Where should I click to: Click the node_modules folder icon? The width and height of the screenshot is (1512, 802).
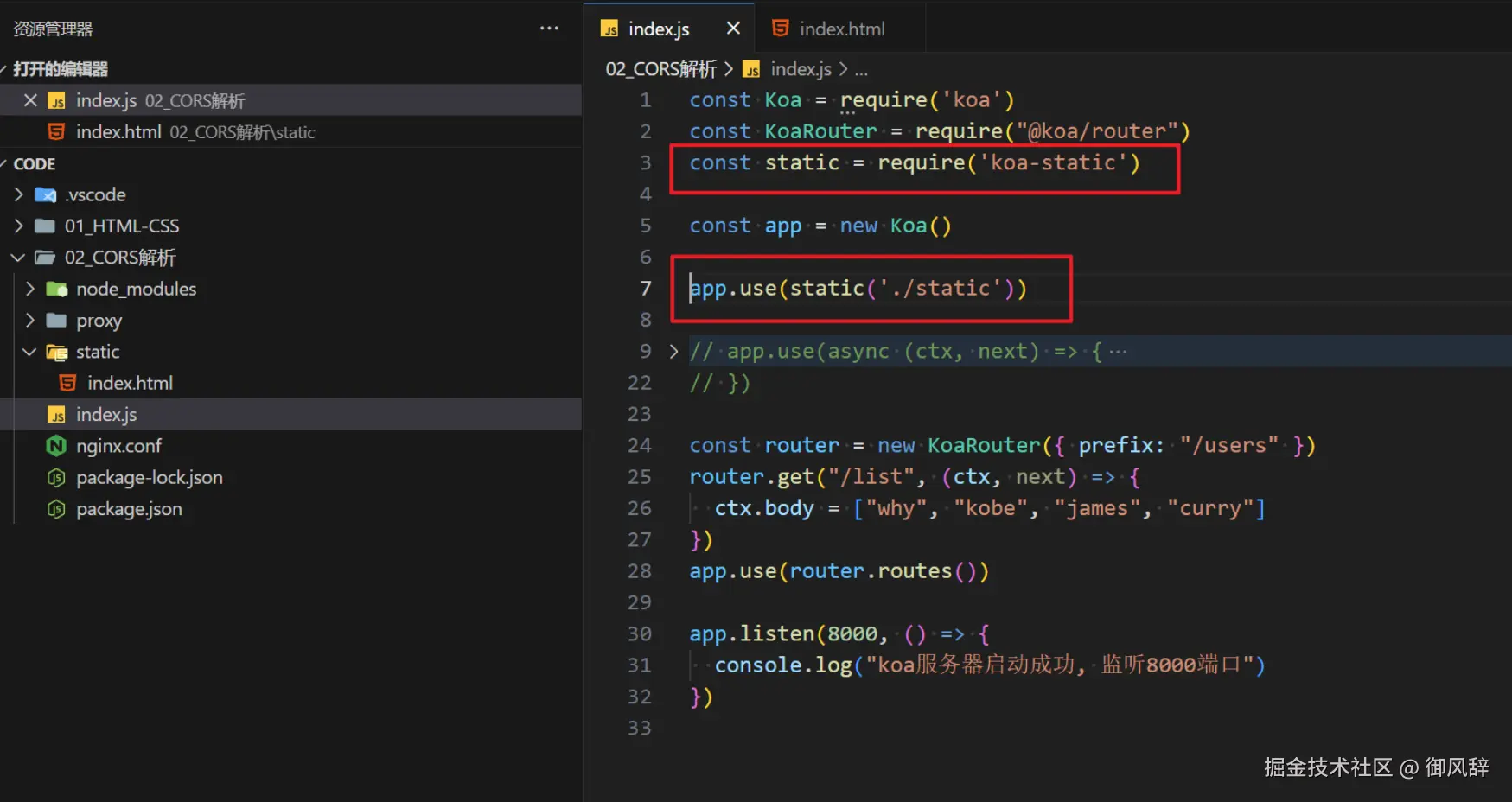[x=57, y=290]
